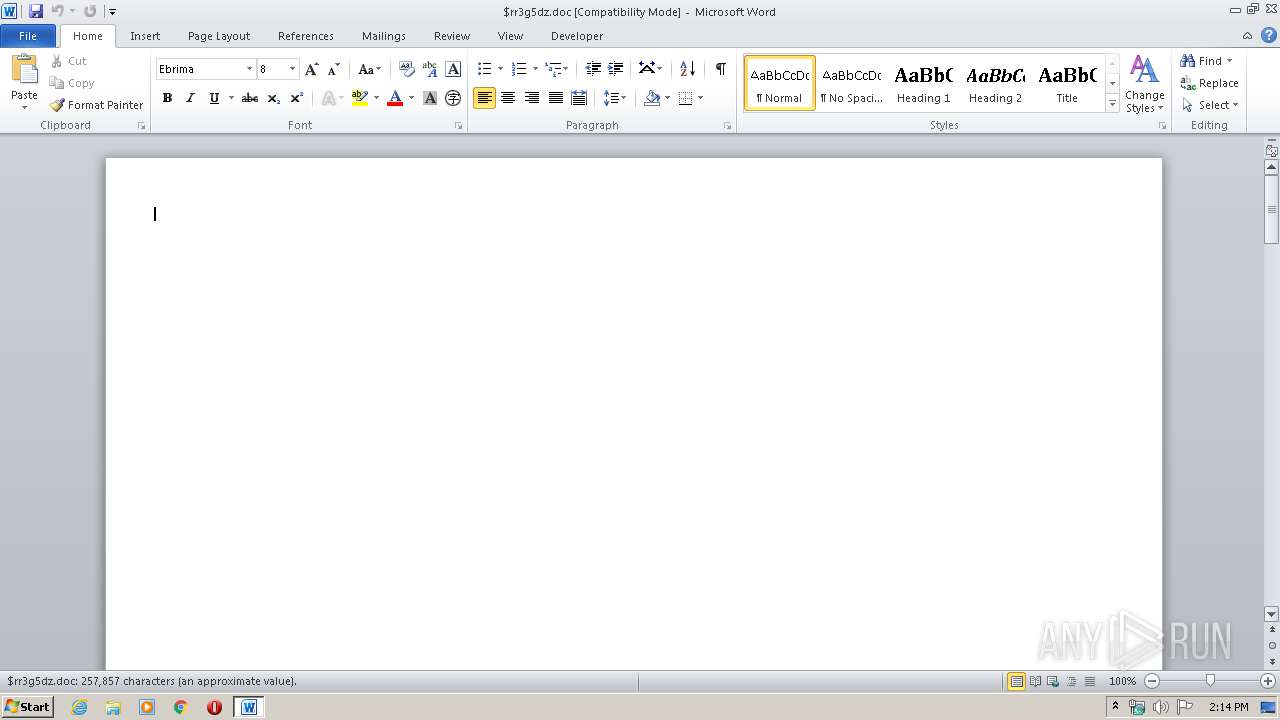Open the References tab
This screenshot has height=720, width=1280.
306,36
